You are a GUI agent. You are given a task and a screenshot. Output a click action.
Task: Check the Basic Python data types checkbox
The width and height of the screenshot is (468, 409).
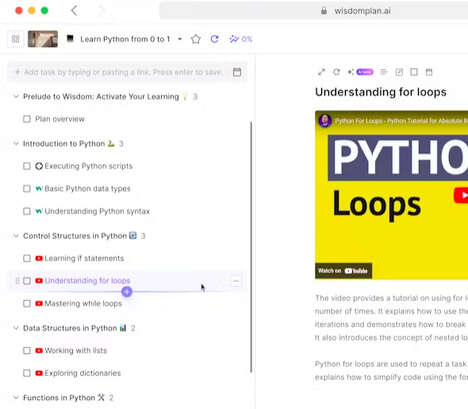[27, 189]
